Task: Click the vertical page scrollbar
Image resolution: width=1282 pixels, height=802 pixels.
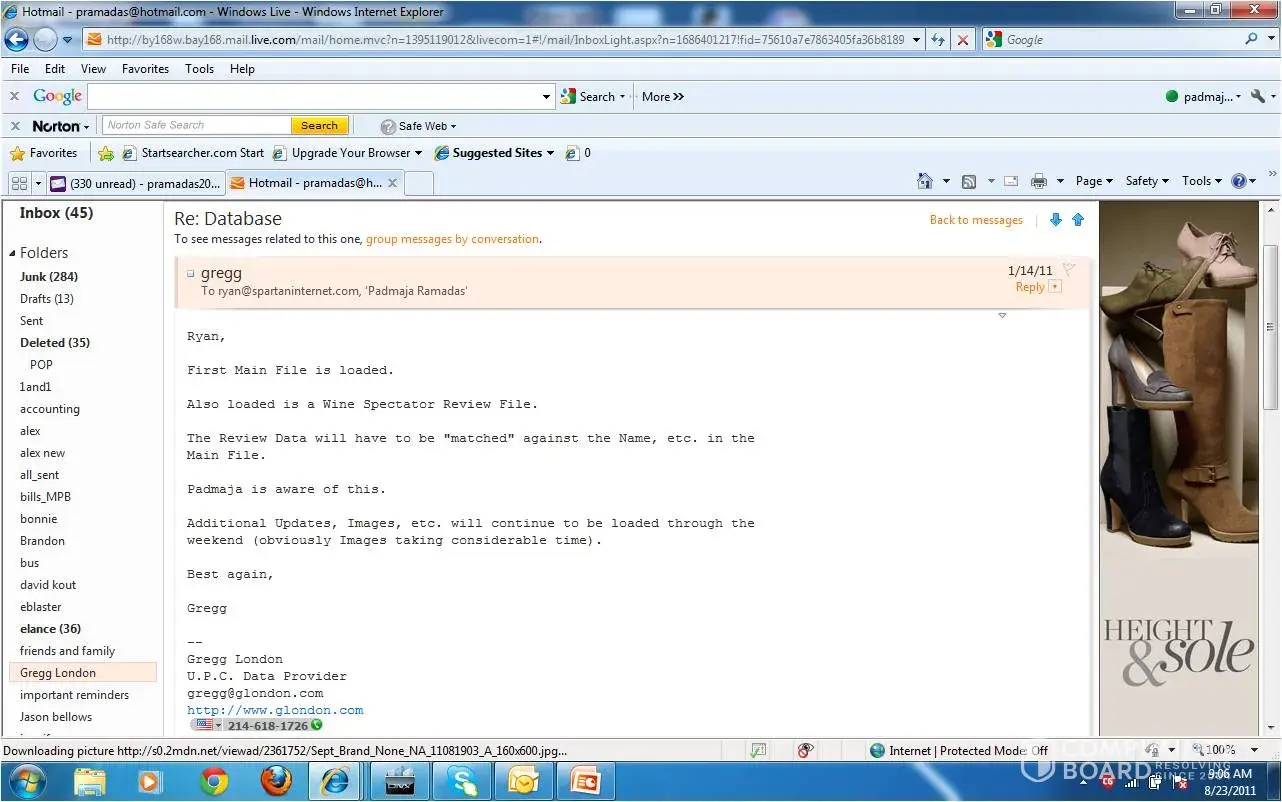Action: coord(1272,326)
